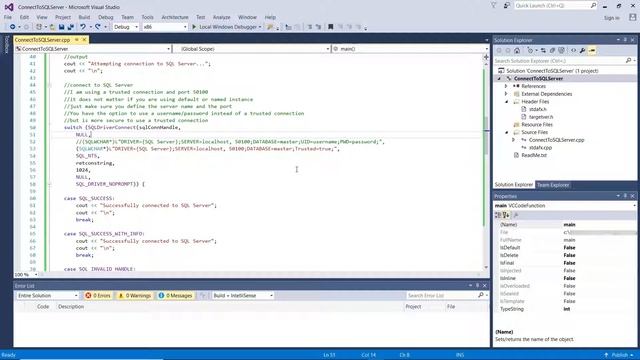Screen dimensions: 640x360
Task: Open the Build menu
Action: point(84,17)
